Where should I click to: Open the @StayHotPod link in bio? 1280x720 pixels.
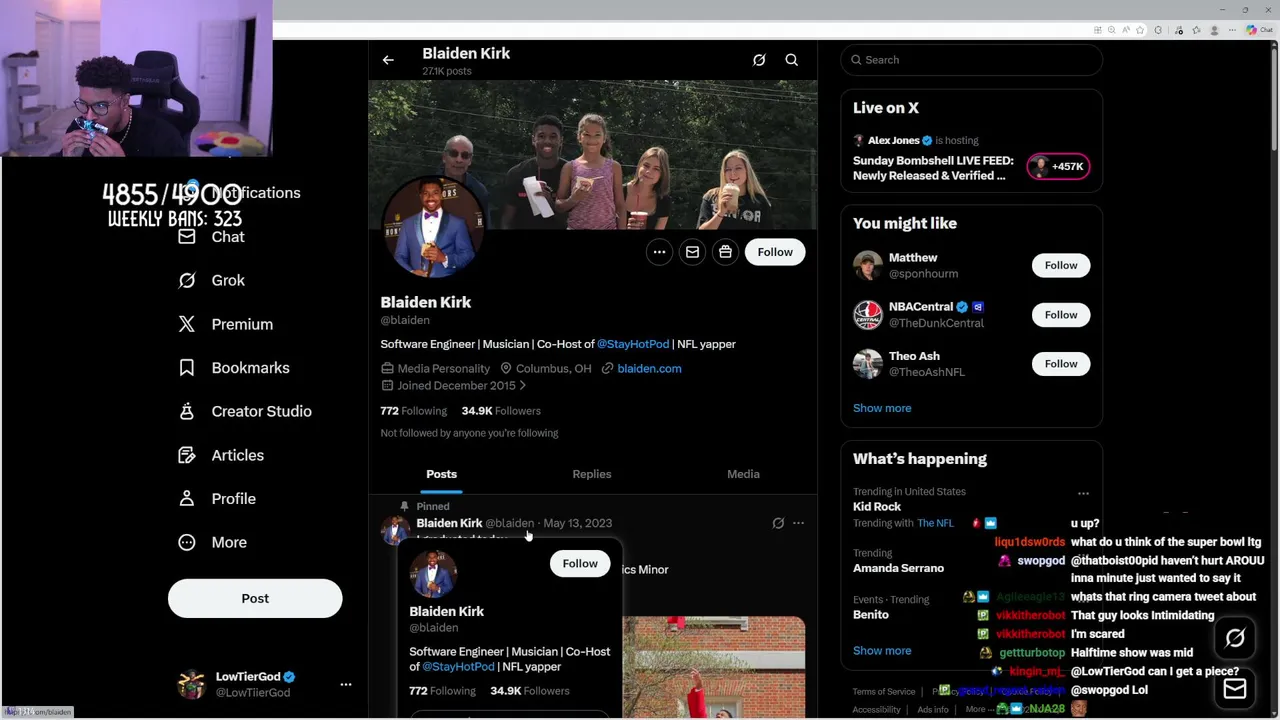[x=633, y=344]
